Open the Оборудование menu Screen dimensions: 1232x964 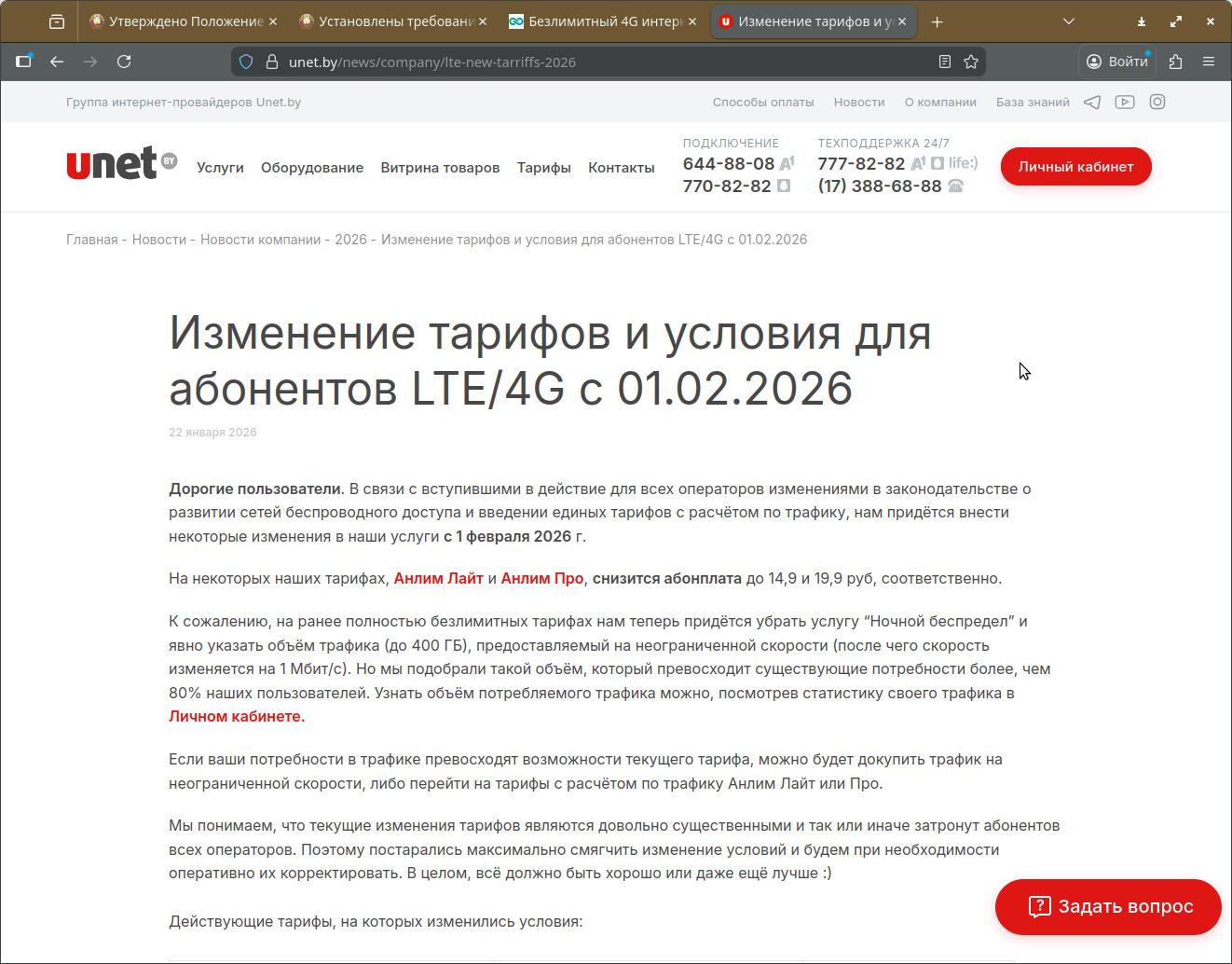pos(312,168)
